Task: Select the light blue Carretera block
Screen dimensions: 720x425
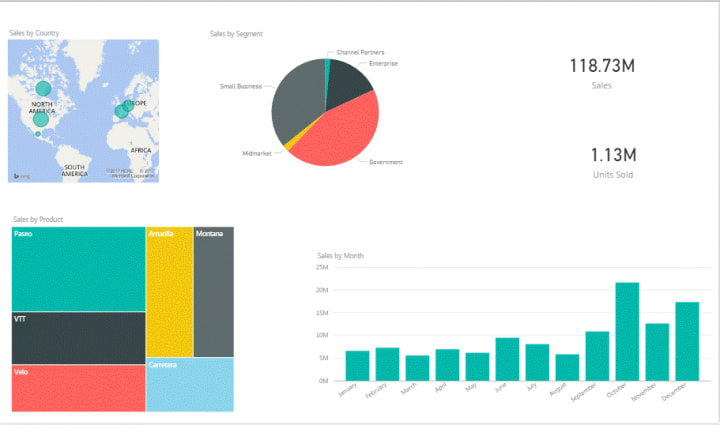Action: pos(190,385)
